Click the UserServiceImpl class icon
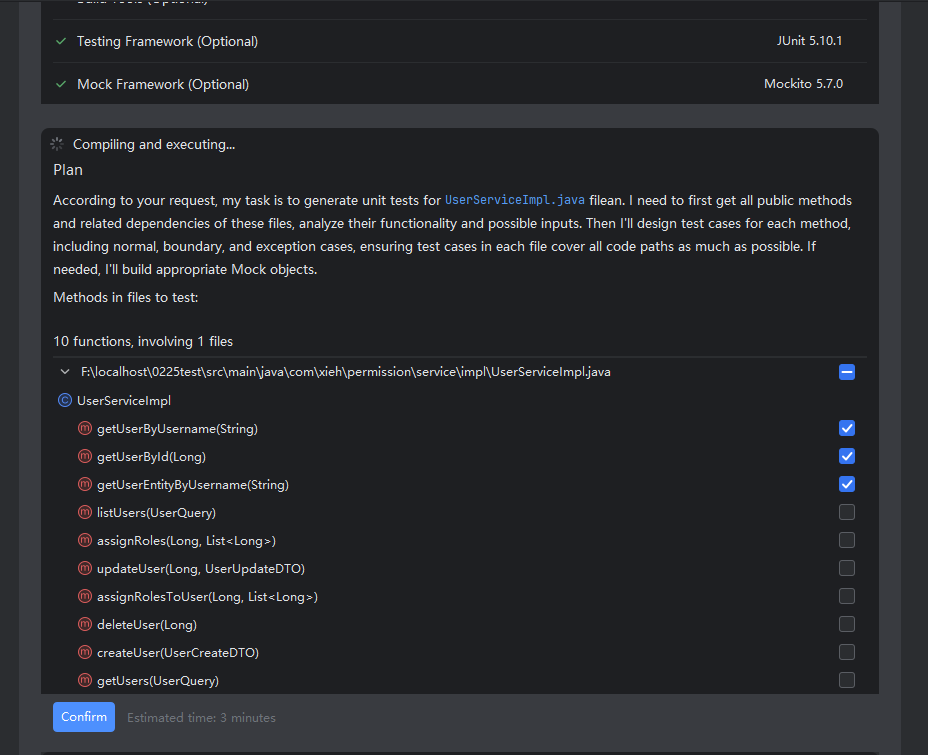928x755 pixels. coord(65,401)
